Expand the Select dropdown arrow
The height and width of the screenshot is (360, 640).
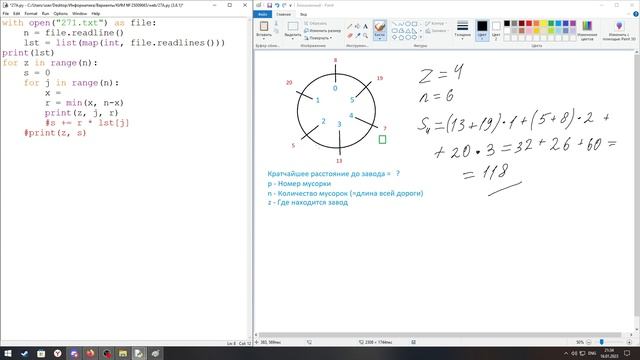pos(293,38)
